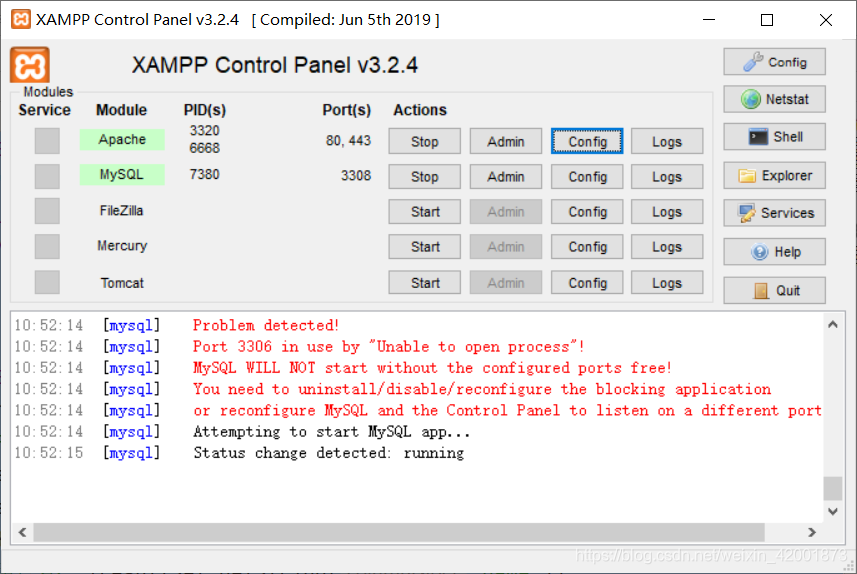This screenshot has width=857, height=574.
Task: Click the Mercury module name
Action: (122, 245)
